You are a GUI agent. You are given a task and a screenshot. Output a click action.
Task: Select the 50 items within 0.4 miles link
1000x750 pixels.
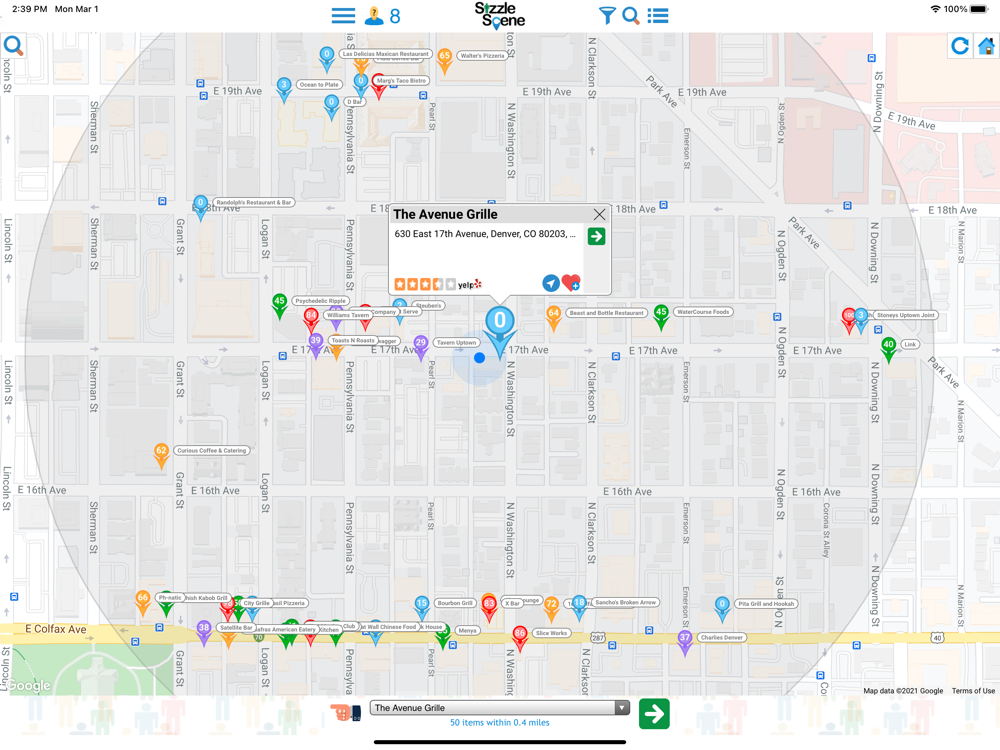coord(500,723)
